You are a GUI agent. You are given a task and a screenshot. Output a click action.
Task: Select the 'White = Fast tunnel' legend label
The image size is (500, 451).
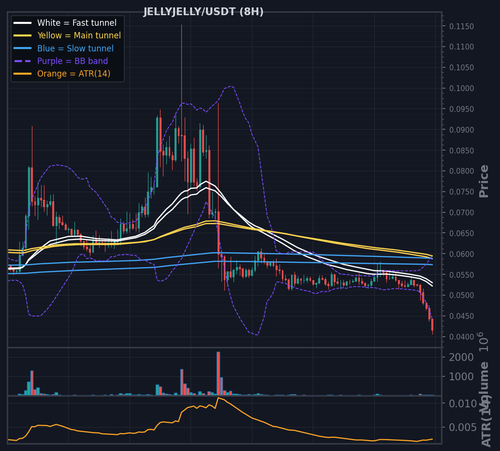pyautogui.click(x=77, y=23)
